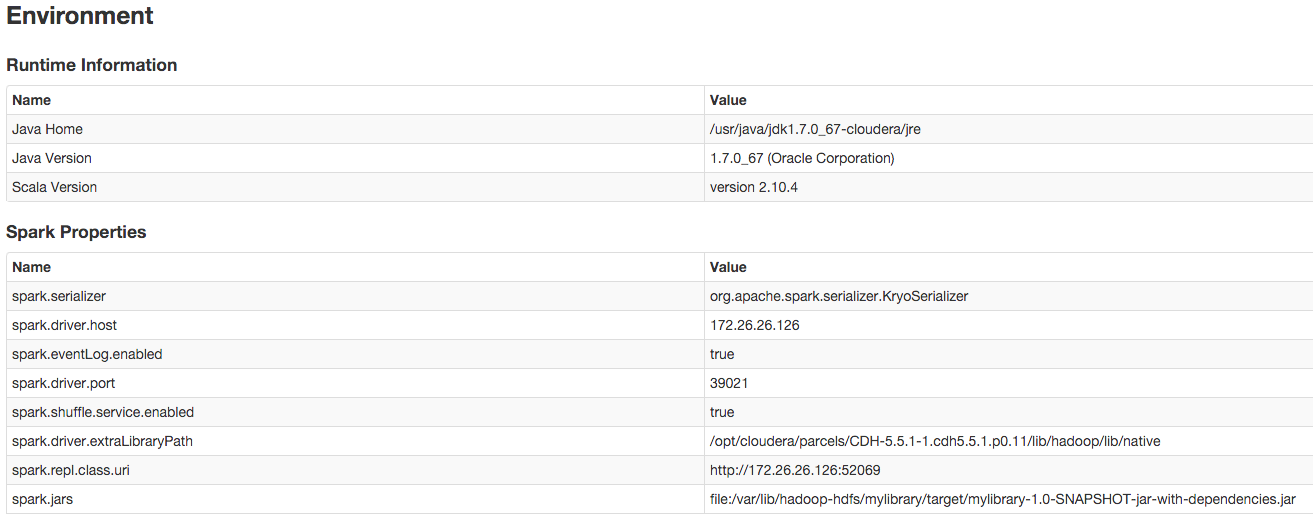Click the spark.driver.port value 39021
1313x514 pixels.
(729, 383)
